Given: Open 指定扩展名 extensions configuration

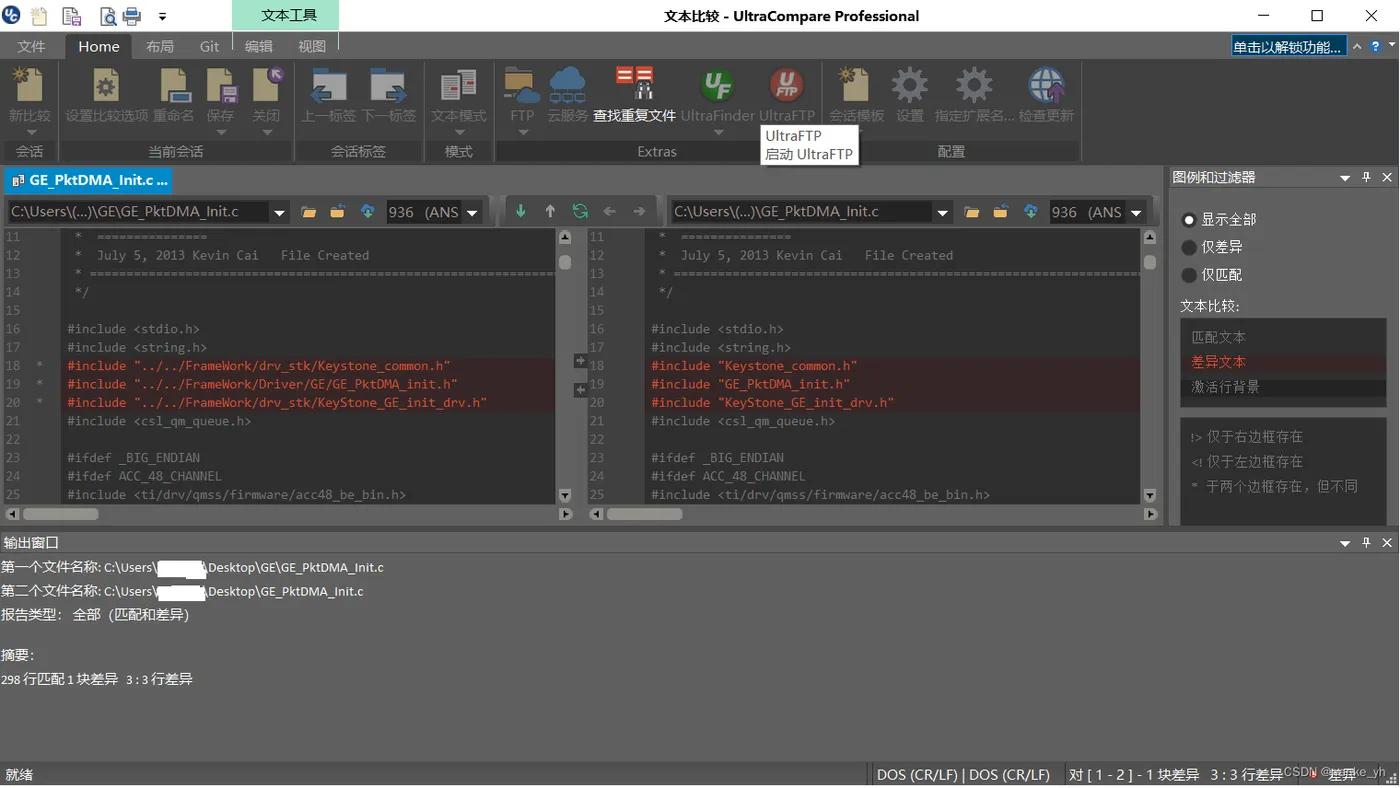Looking at the screenshot, I should (x=974, y=95).
